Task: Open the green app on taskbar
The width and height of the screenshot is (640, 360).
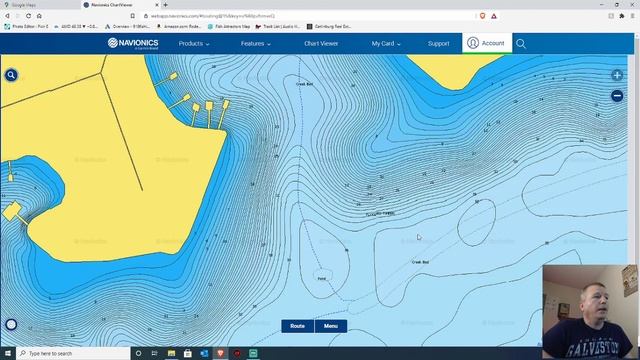Action: pos(253,353)
